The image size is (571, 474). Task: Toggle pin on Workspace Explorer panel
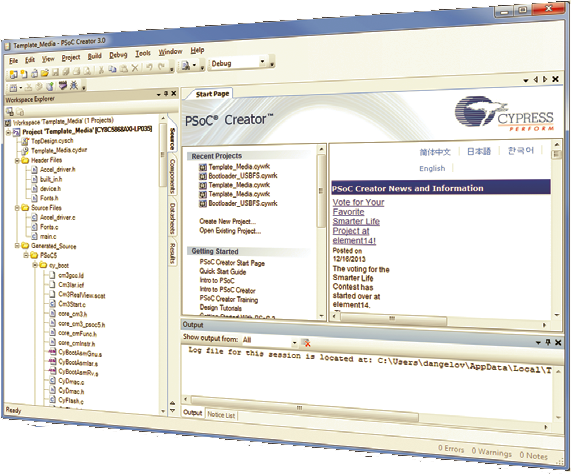tap(166, 94)
